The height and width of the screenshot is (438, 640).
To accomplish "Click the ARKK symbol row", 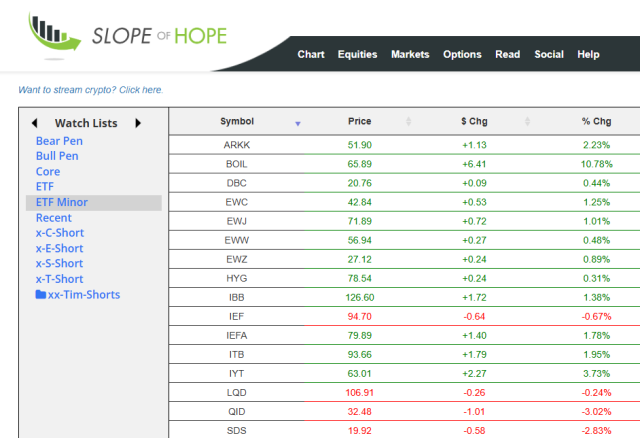I will (237, 145).
